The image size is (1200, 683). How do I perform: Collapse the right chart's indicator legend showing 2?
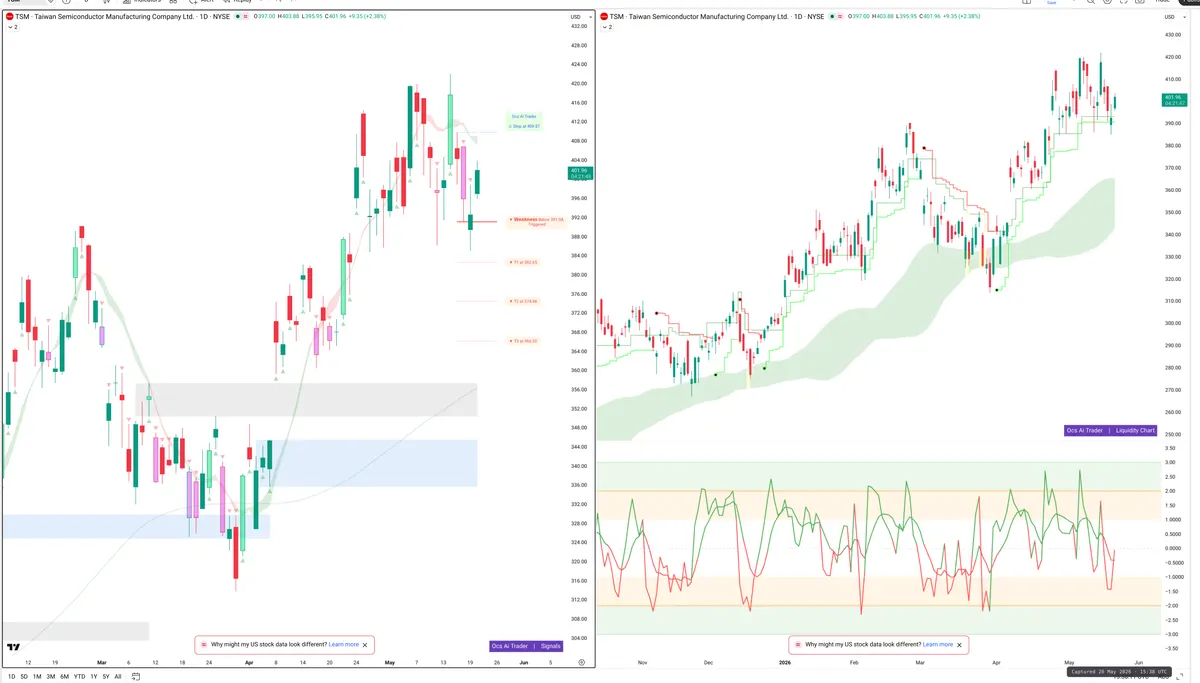[608, 27]
